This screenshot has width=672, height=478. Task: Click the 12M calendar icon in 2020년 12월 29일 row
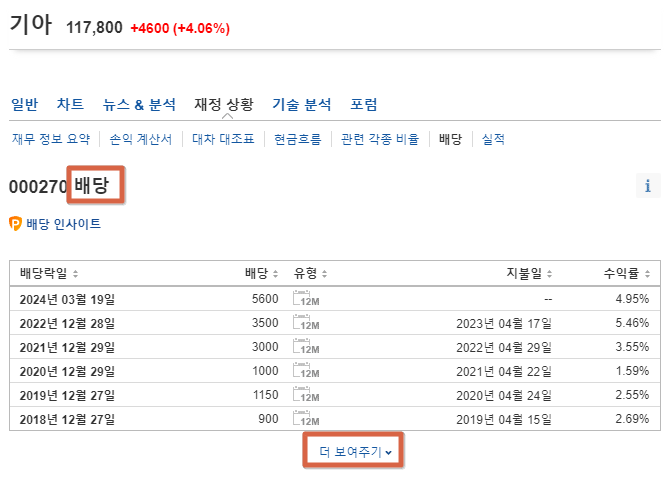tap(306, 370)
